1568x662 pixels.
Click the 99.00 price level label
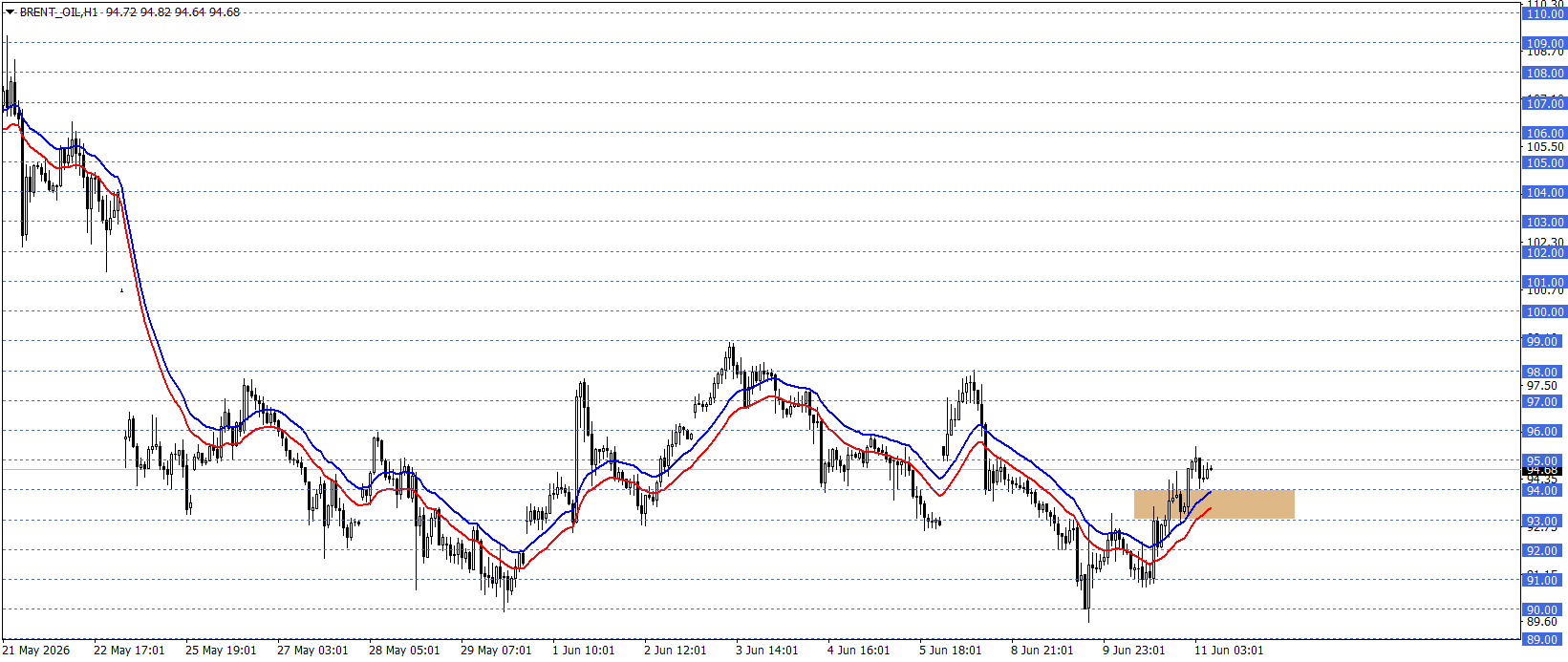(x=1544, y=342)
